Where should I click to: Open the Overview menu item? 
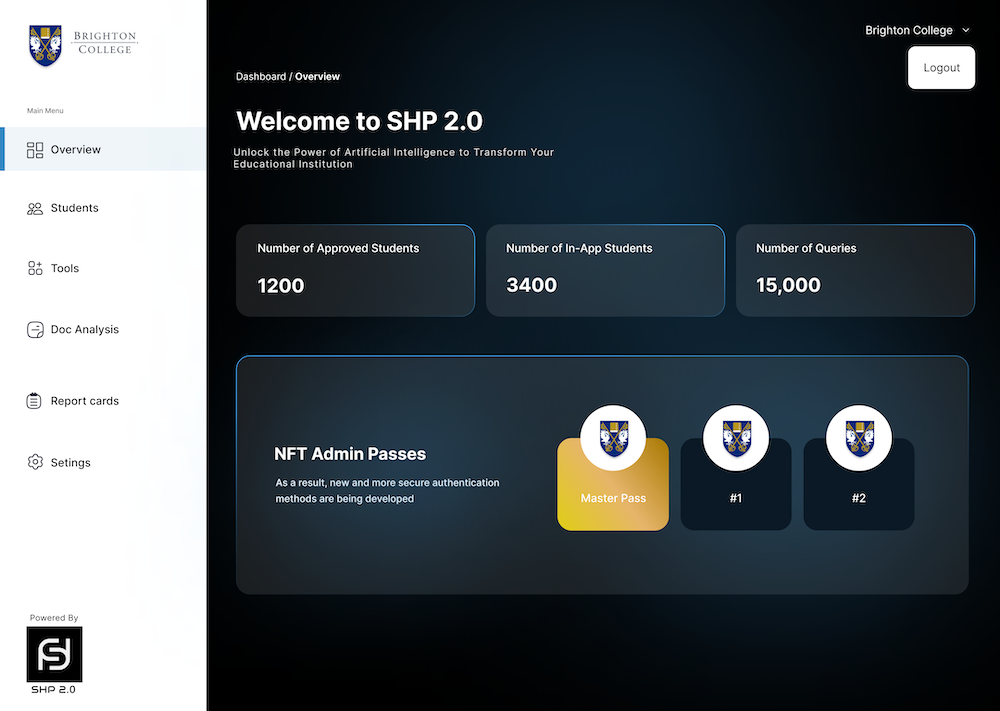coord(103,149)
